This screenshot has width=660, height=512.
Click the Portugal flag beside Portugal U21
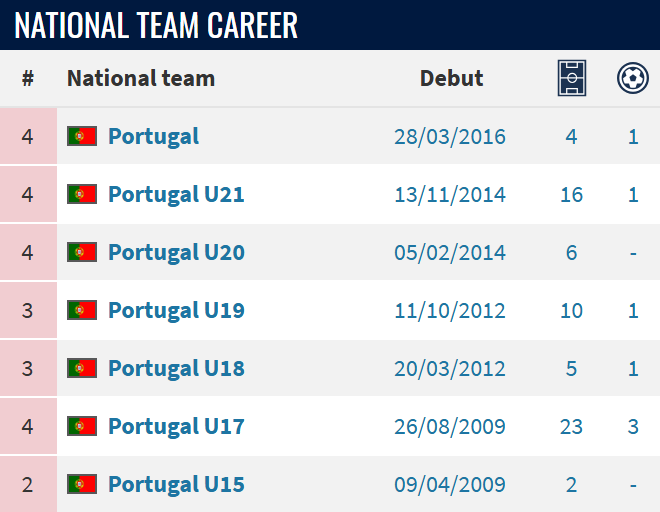(82, 194)
